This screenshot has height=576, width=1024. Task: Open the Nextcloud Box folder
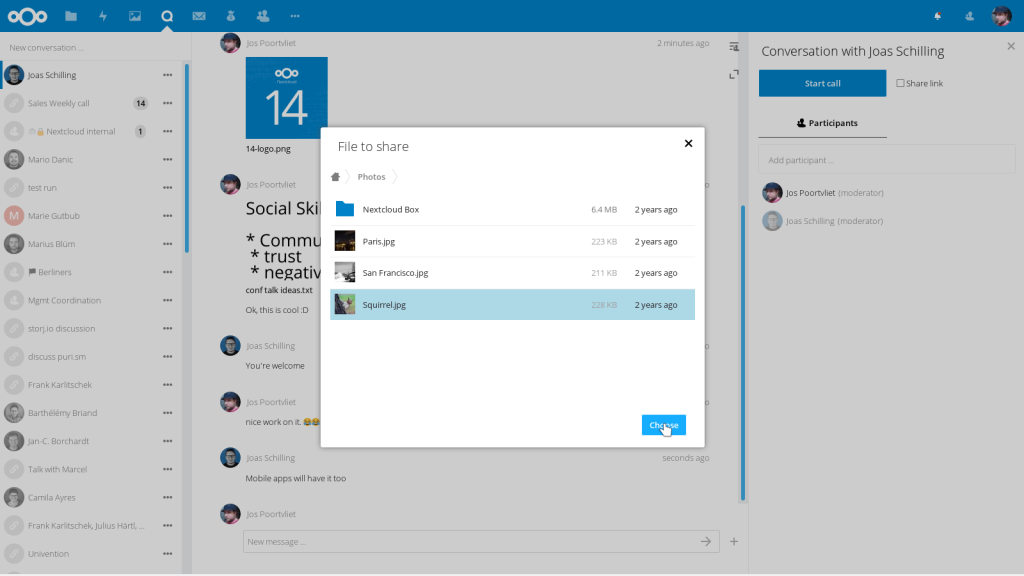point(390,209)
